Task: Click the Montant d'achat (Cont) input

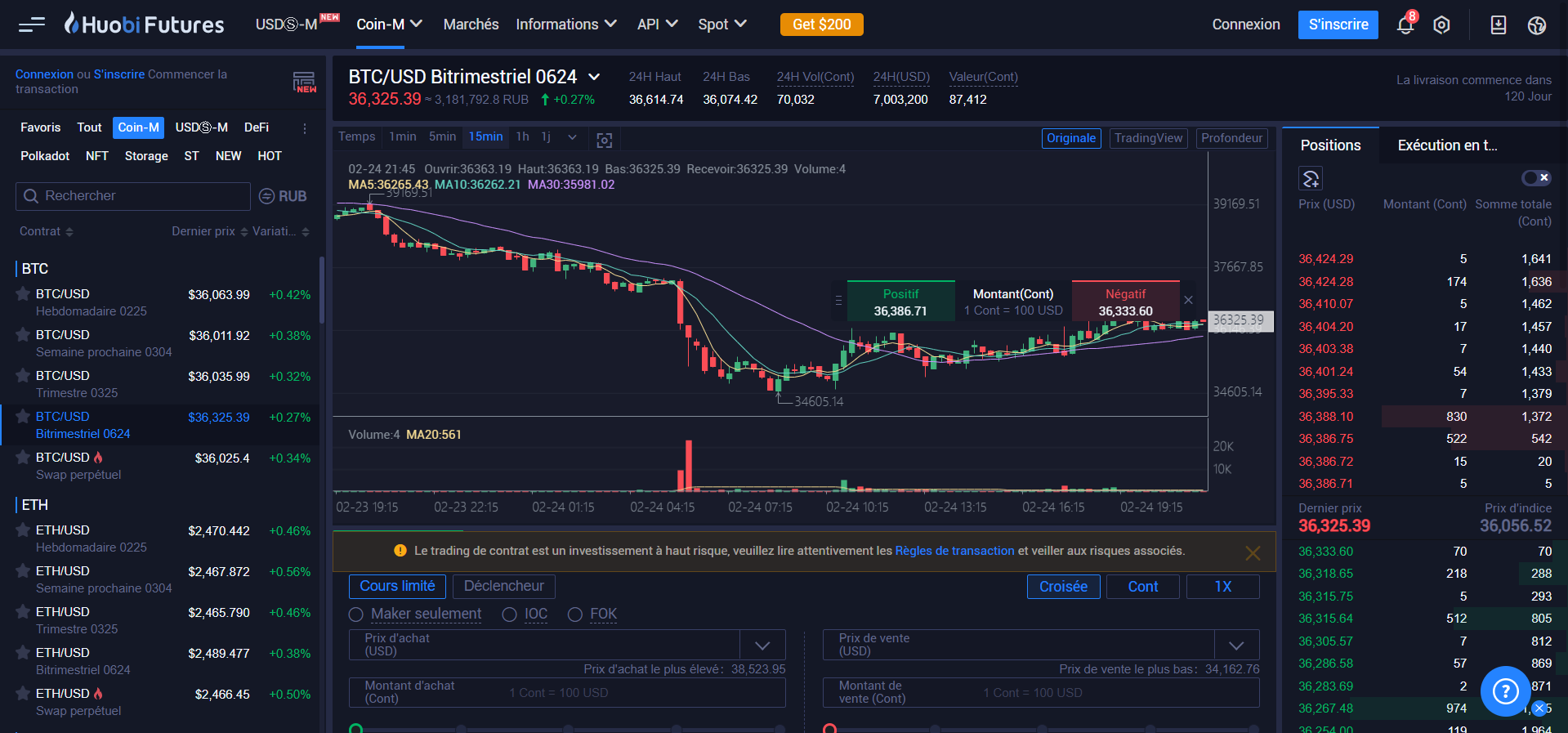Action: click(x=567, y=692)
